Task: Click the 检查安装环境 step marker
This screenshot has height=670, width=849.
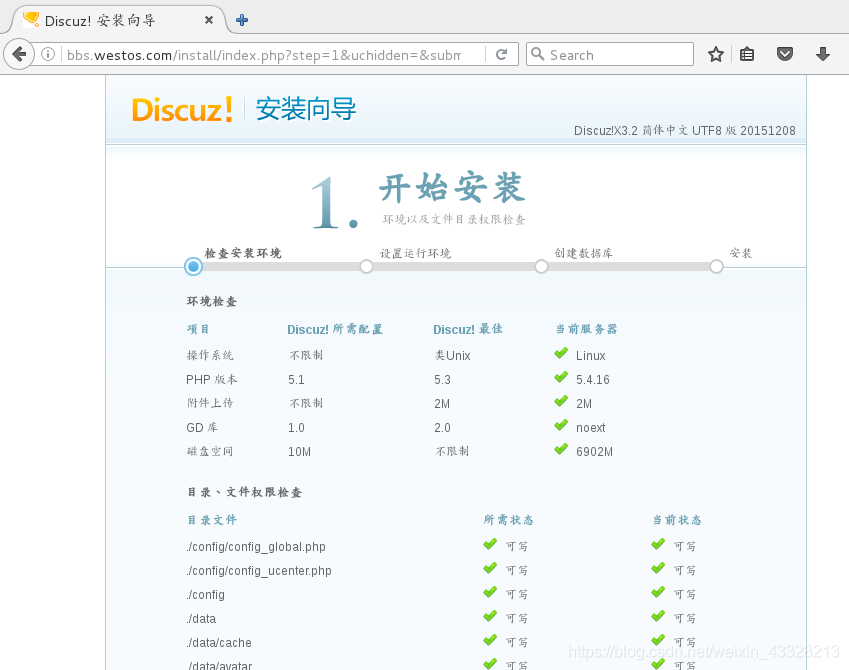Action: pyautogui.click(x=193, y=266)
